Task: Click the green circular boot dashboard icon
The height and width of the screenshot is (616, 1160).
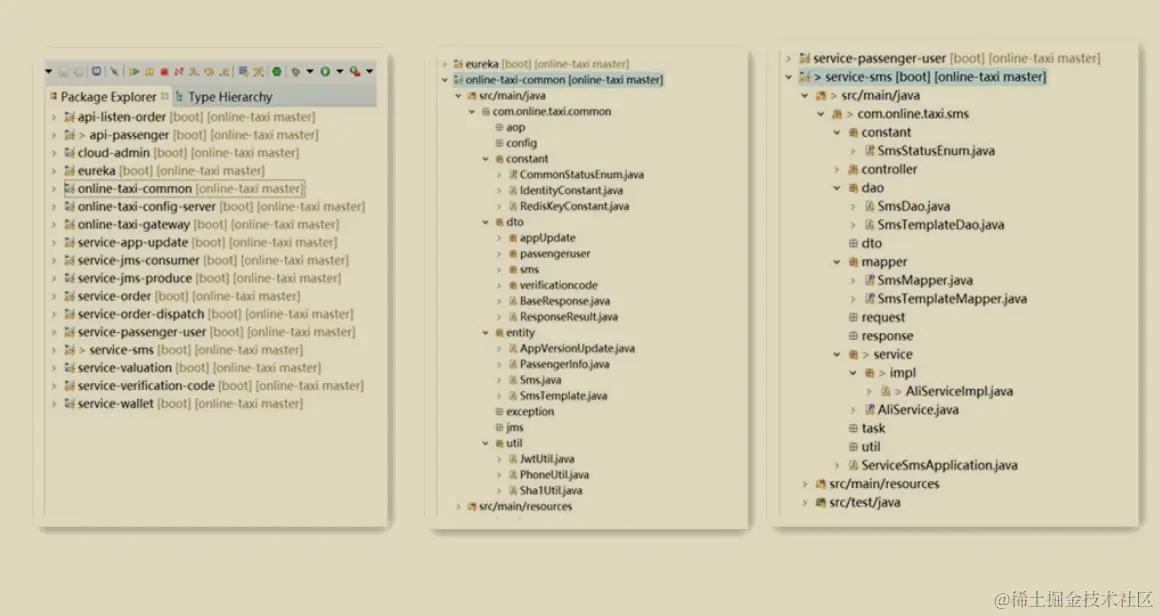Action: coord(277,72)
